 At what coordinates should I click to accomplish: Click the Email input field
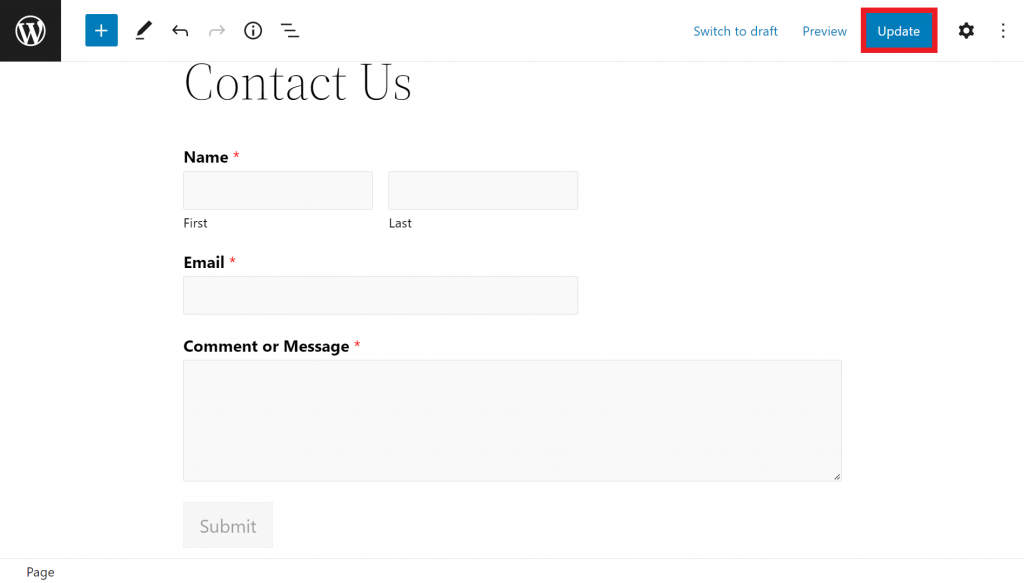click(x=380, y=295)
